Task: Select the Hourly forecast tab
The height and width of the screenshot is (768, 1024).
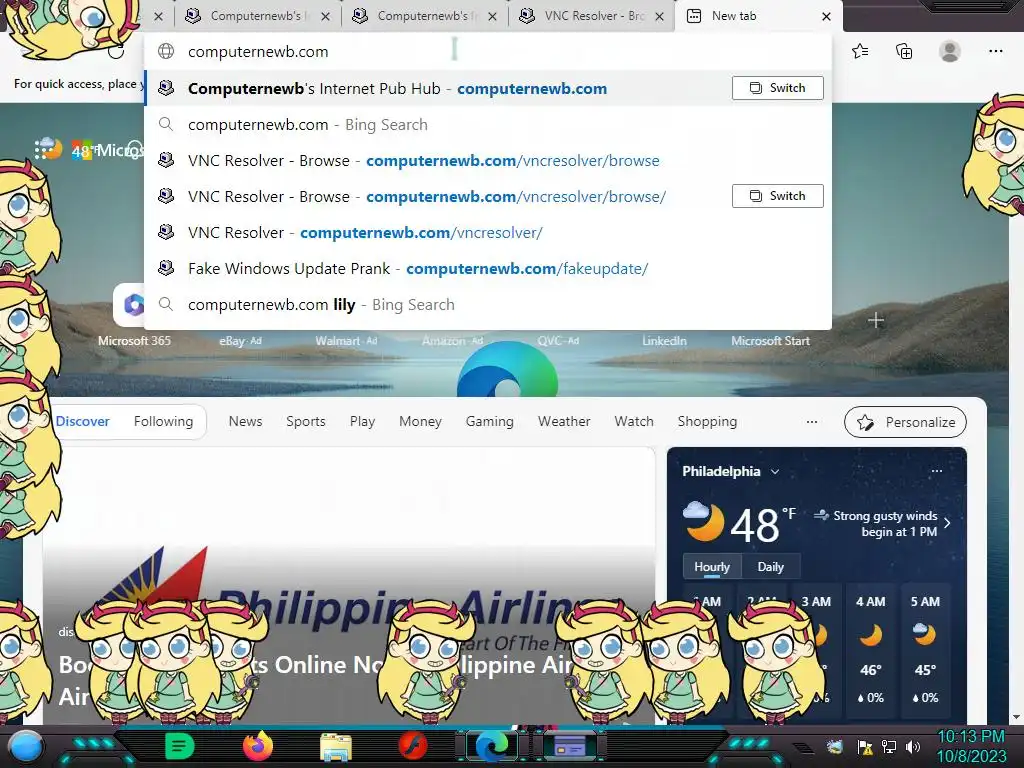Action: [x=712, y=567]
